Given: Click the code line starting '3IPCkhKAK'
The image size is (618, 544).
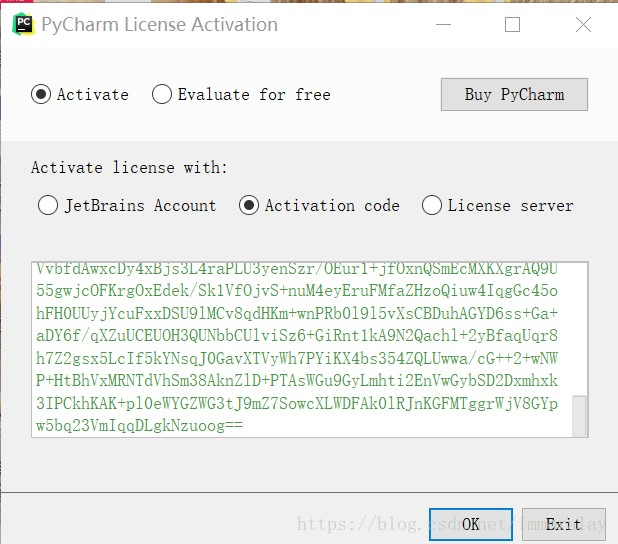Looking at the screenshot, I should pos(297,403).
